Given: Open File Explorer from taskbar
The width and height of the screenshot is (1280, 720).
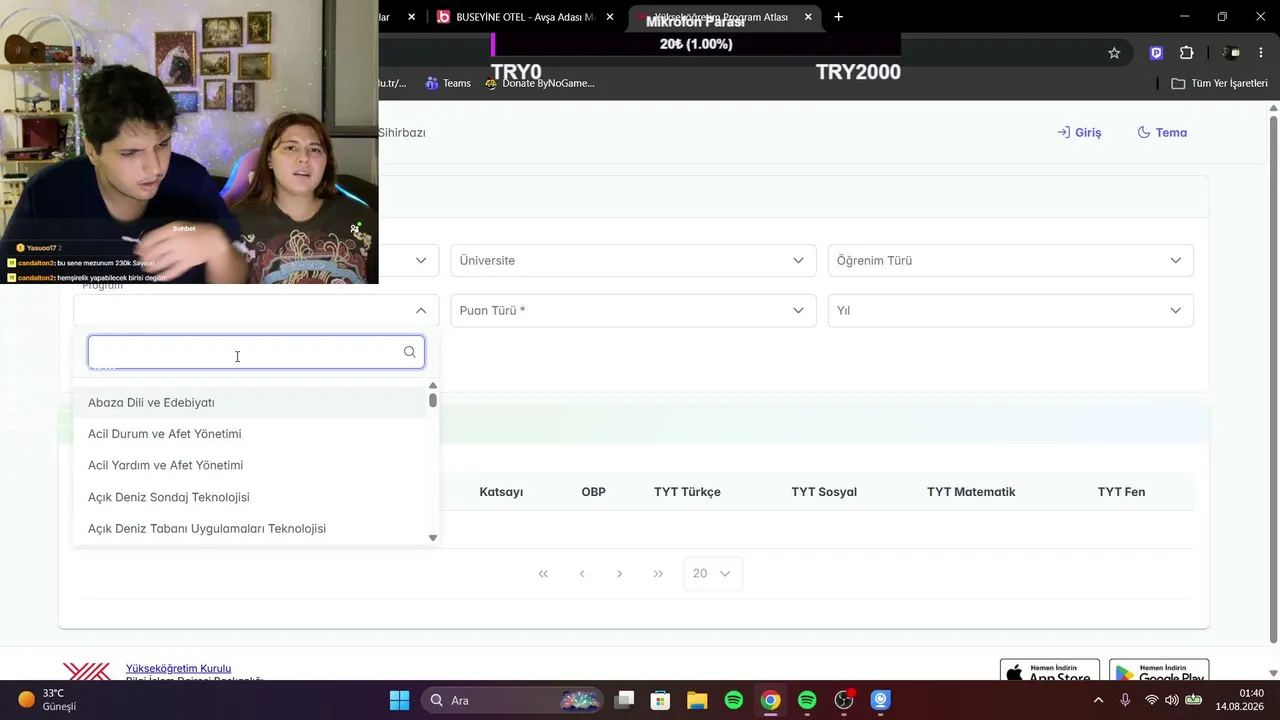Looking at the screenshot, I should [x=697, y=700].
